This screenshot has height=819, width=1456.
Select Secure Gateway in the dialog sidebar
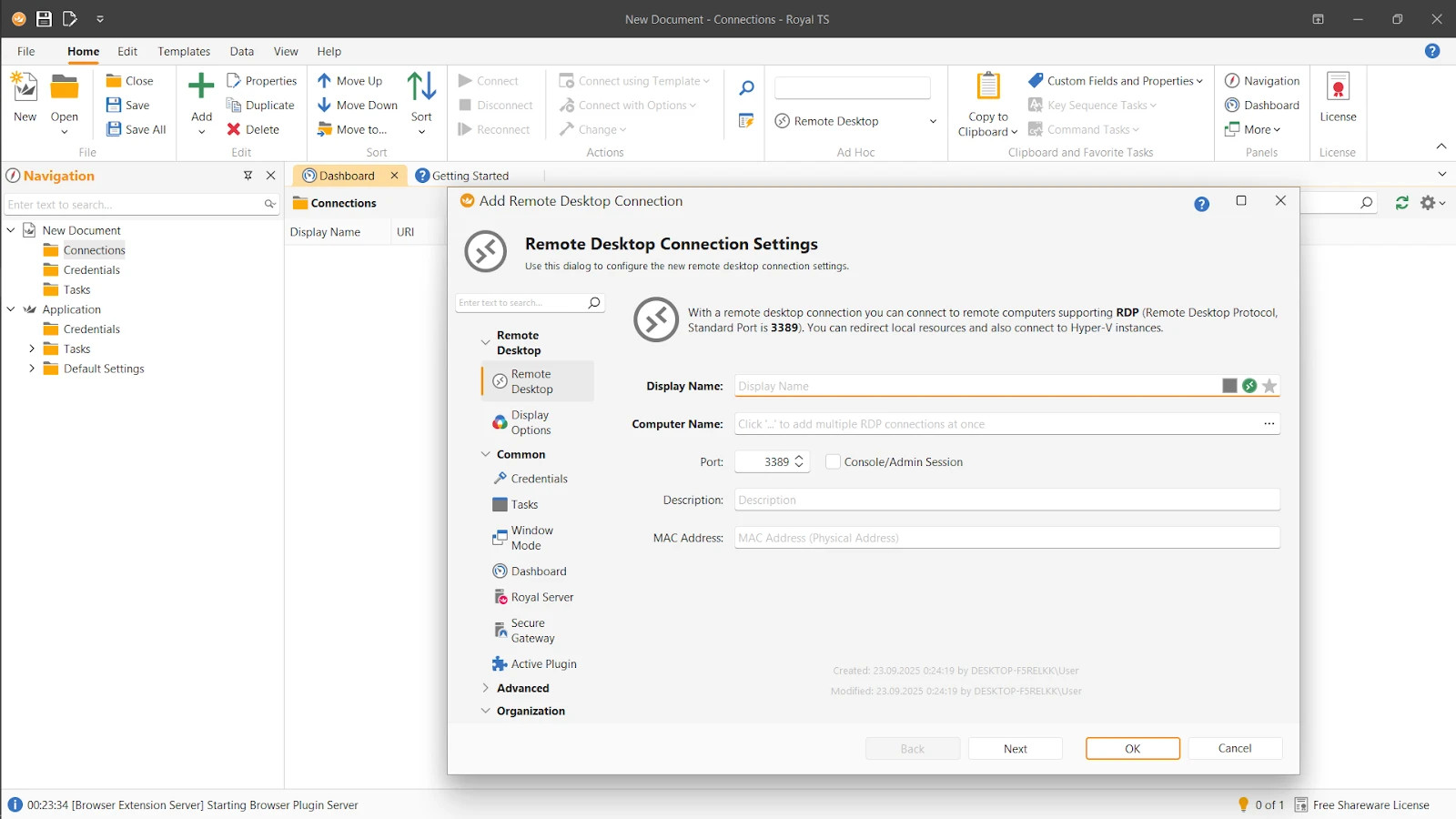click(532, 631)
